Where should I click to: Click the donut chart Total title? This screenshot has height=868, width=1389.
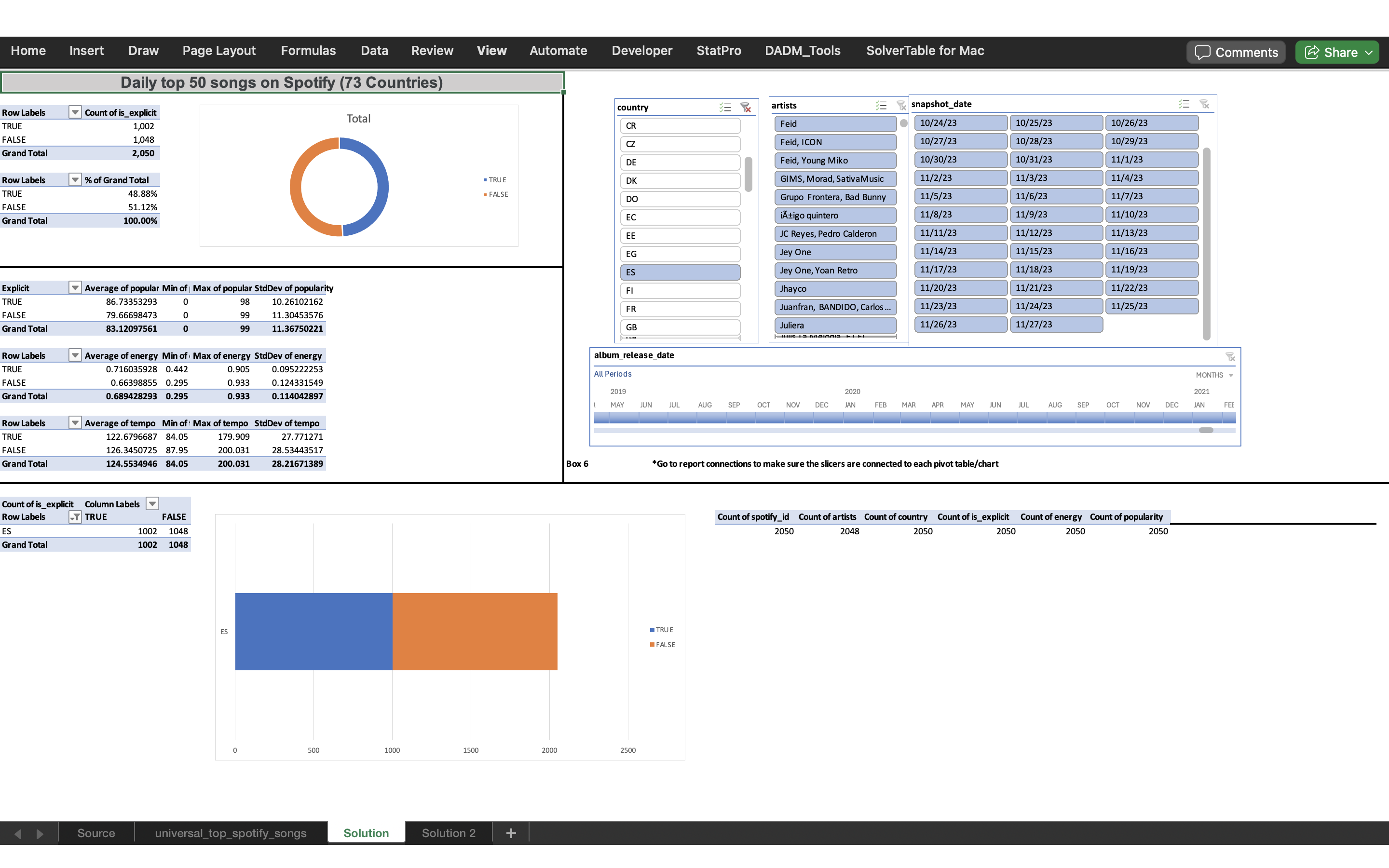tap(358, 118)
